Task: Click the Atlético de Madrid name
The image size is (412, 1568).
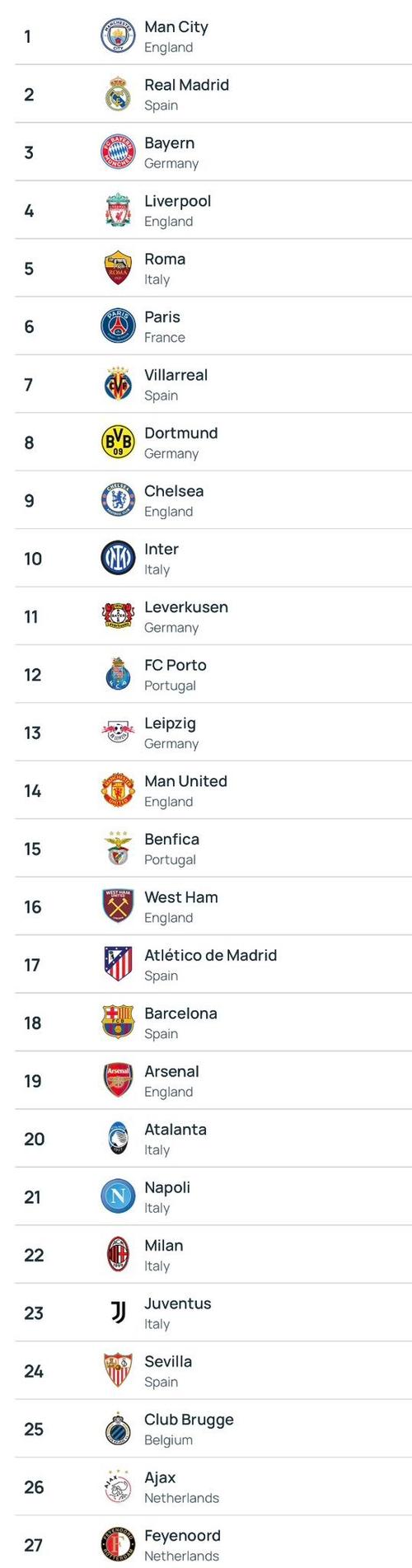Action: coord(210,955)
